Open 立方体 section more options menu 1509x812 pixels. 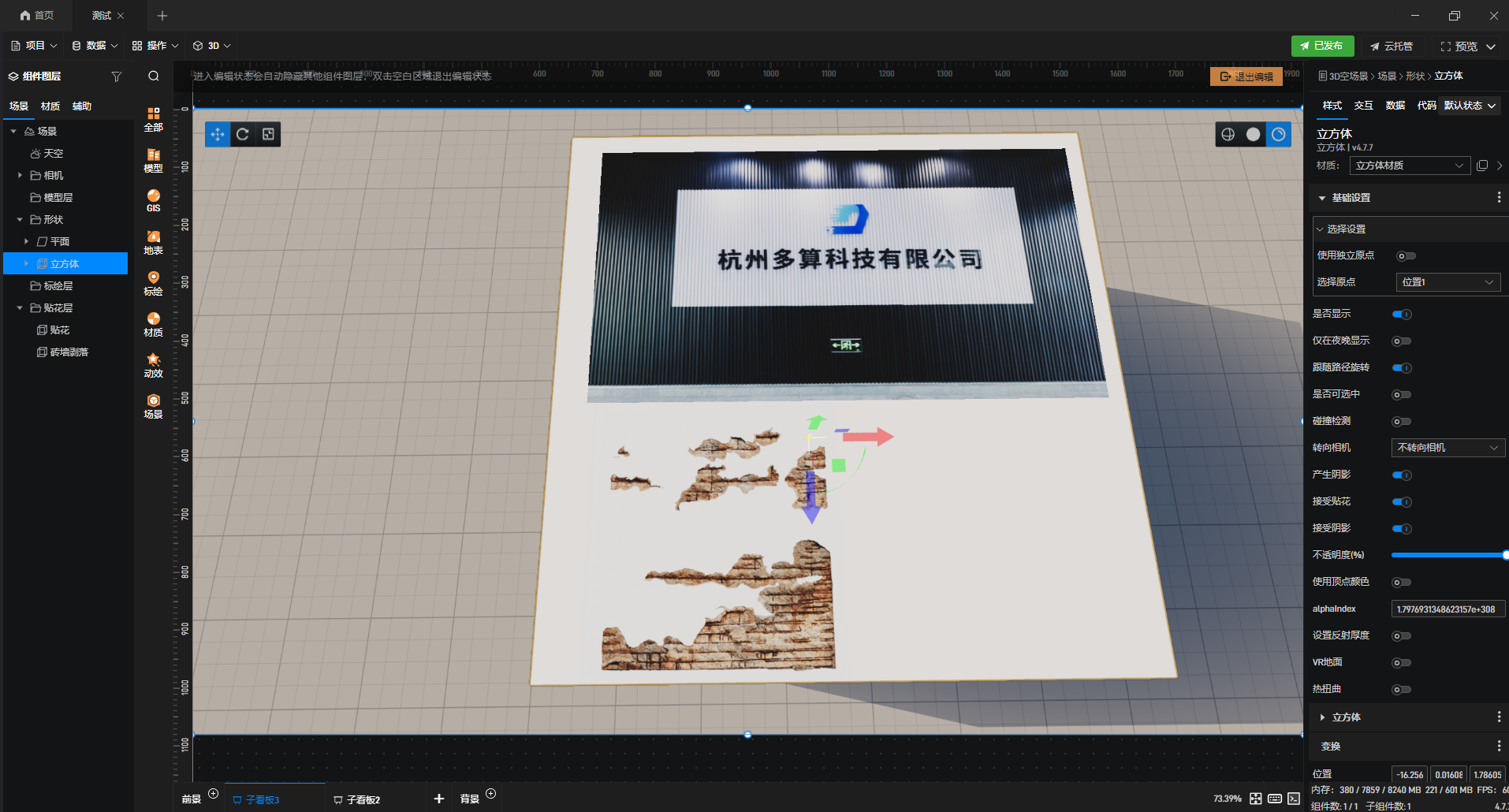(x=1499, y=717)
